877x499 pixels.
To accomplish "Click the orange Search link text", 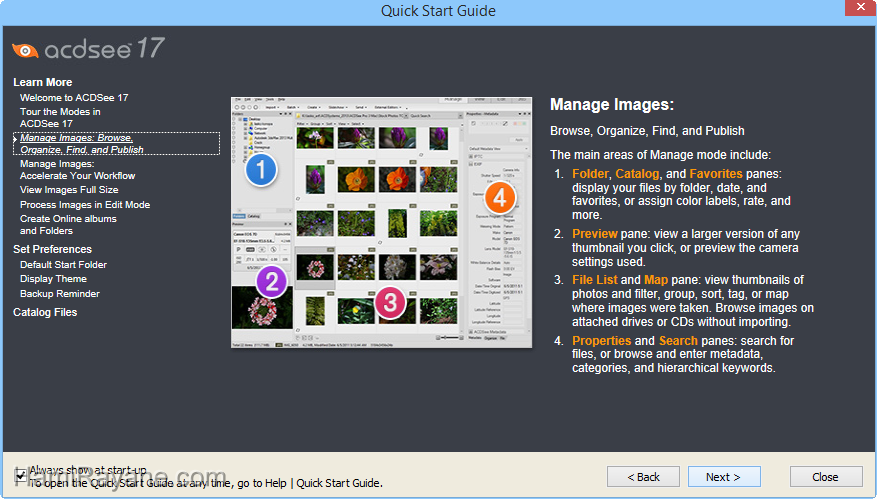I will (x=678, y=341).
